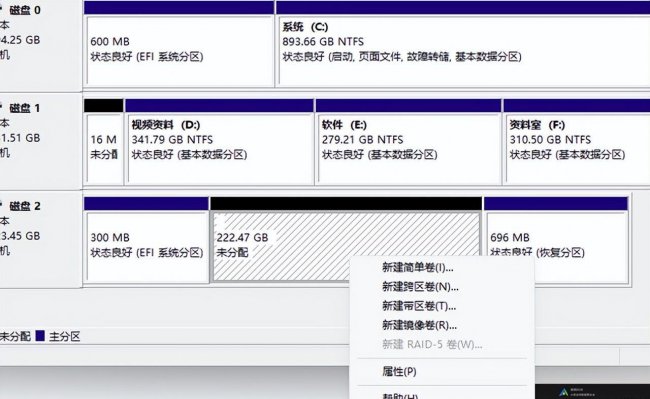Choose 新建简单卷(I)... from context menu

pos(442,268)
